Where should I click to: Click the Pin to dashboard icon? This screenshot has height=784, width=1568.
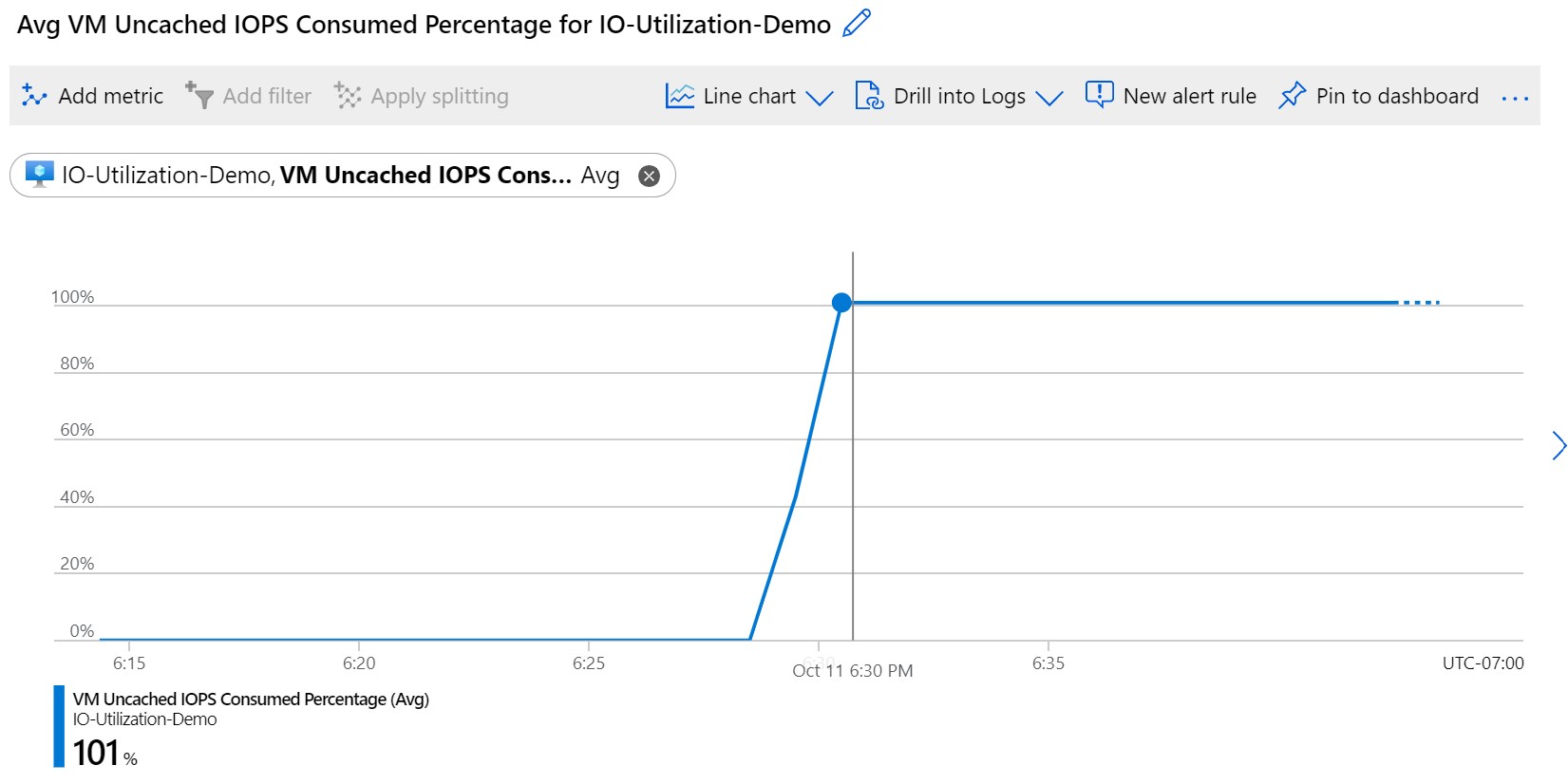(1293, 95)
